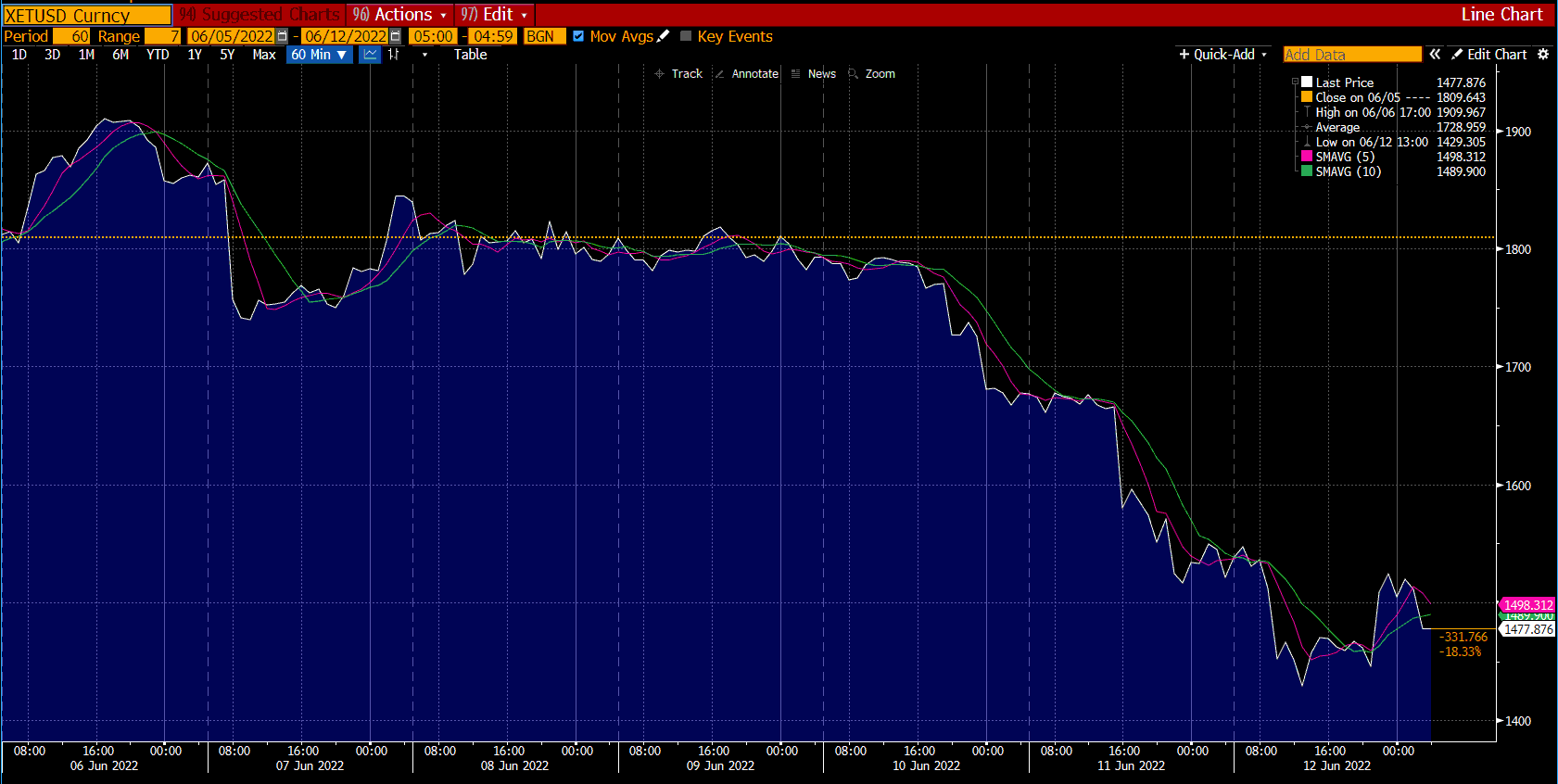Collapse the panel with double-chevron icon

[x=1435, y=55]
